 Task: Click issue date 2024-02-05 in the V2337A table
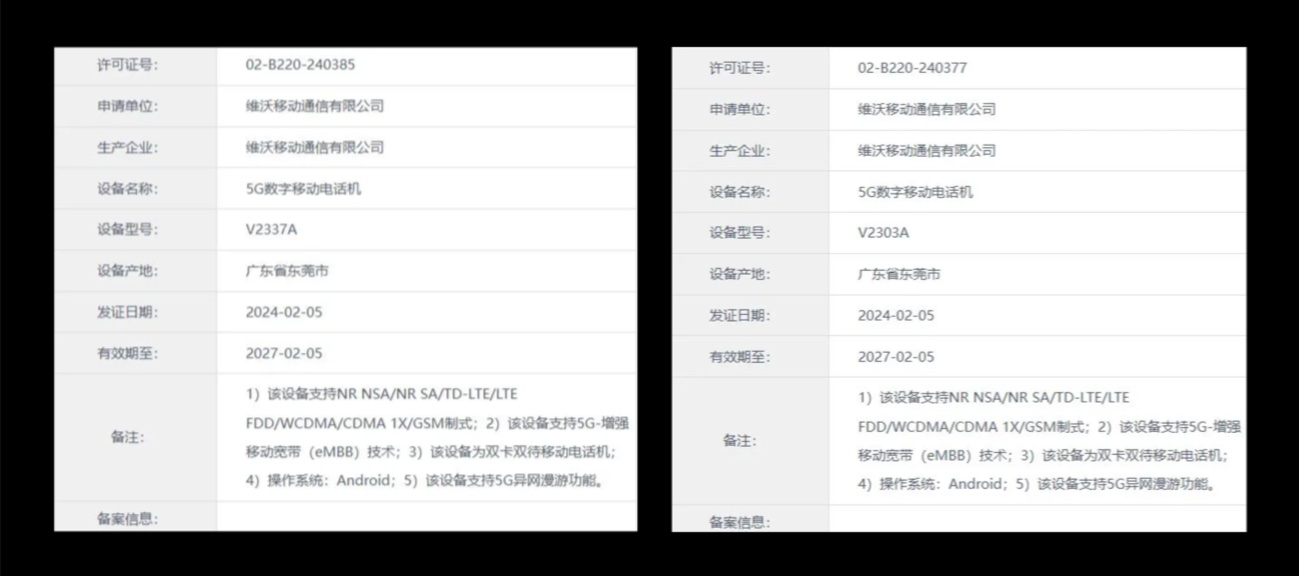point(284,312)
